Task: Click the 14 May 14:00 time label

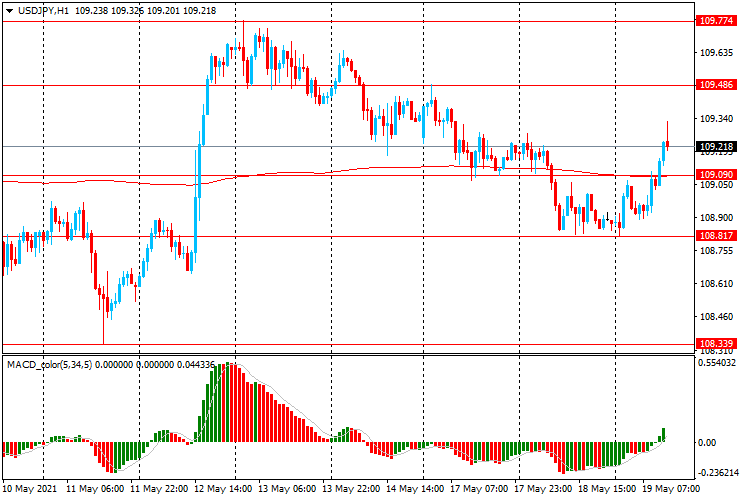Action: (414, 490)
